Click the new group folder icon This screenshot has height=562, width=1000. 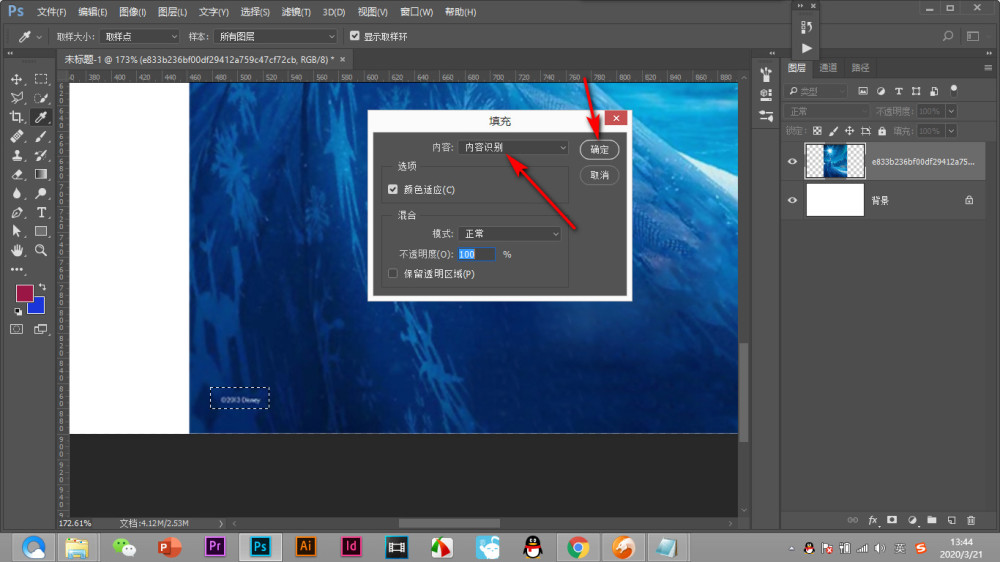pos(932,521)
